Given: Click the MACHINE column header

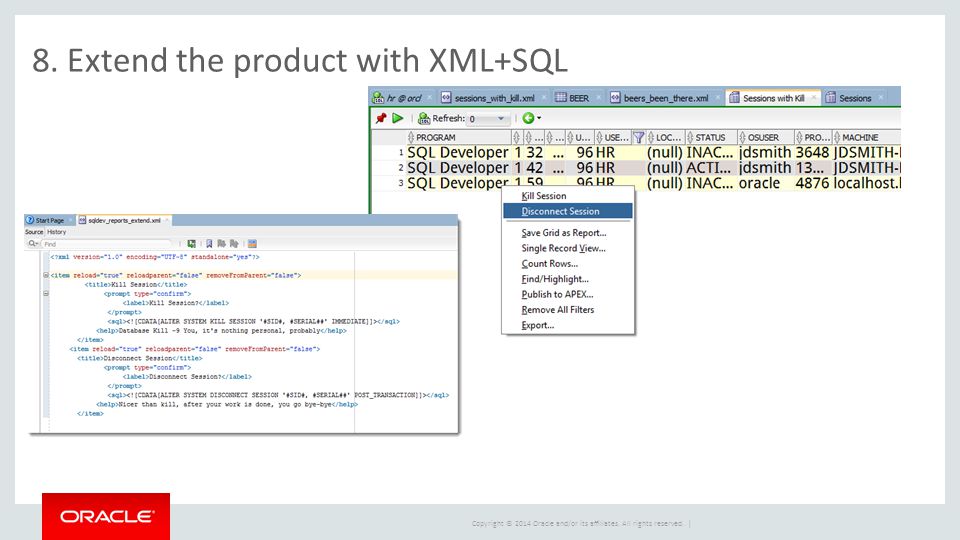Looking at the screenshot, I should (x=866, y=137).
